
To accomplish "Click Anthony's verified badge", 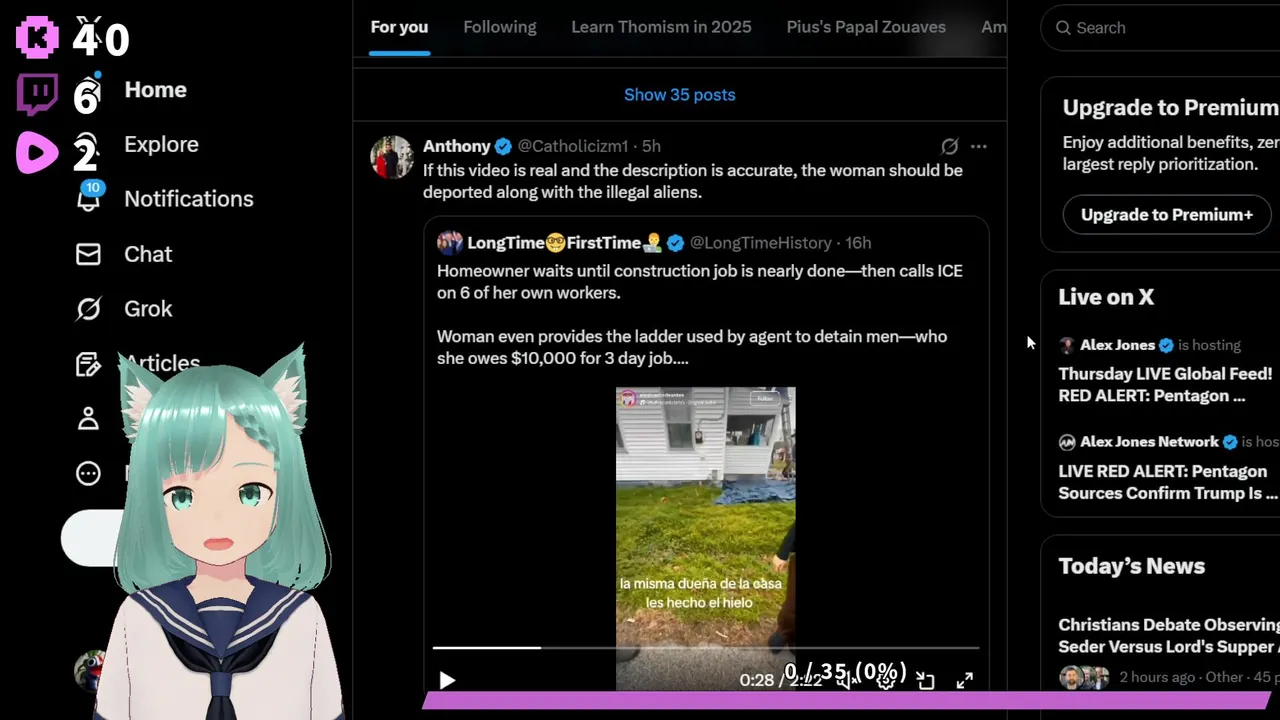I will pyautogui.click(x=503, y=146).
